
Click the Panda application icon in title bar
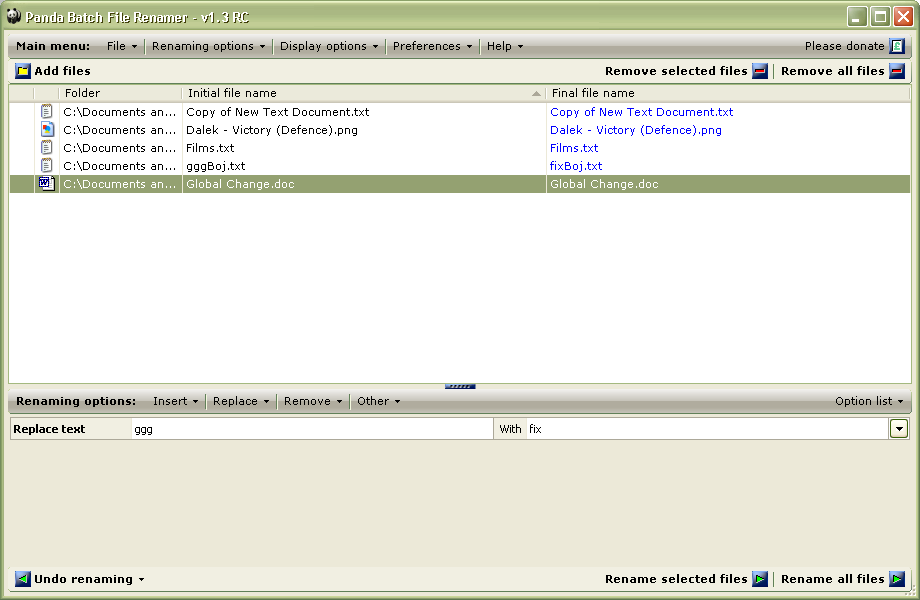(13, 16)
